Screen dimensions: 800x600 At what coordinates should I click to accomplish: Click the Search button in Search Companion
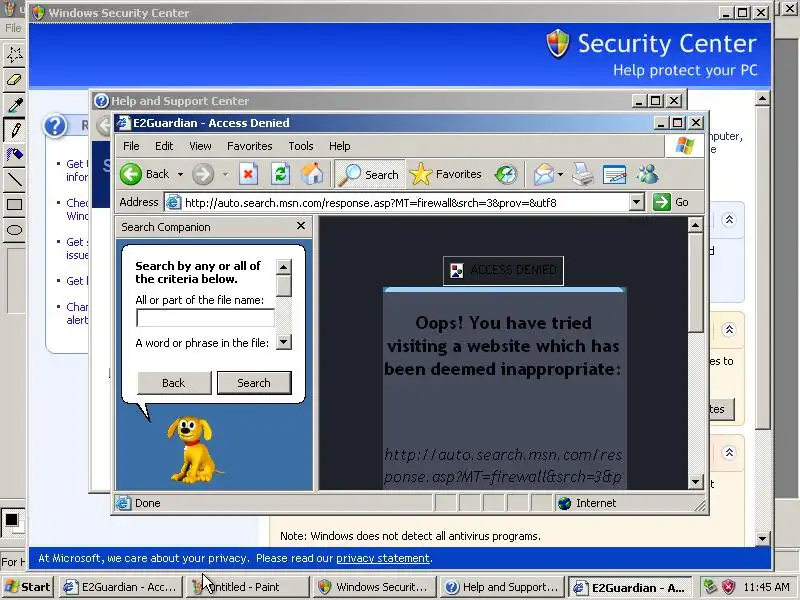click(254, 383)
